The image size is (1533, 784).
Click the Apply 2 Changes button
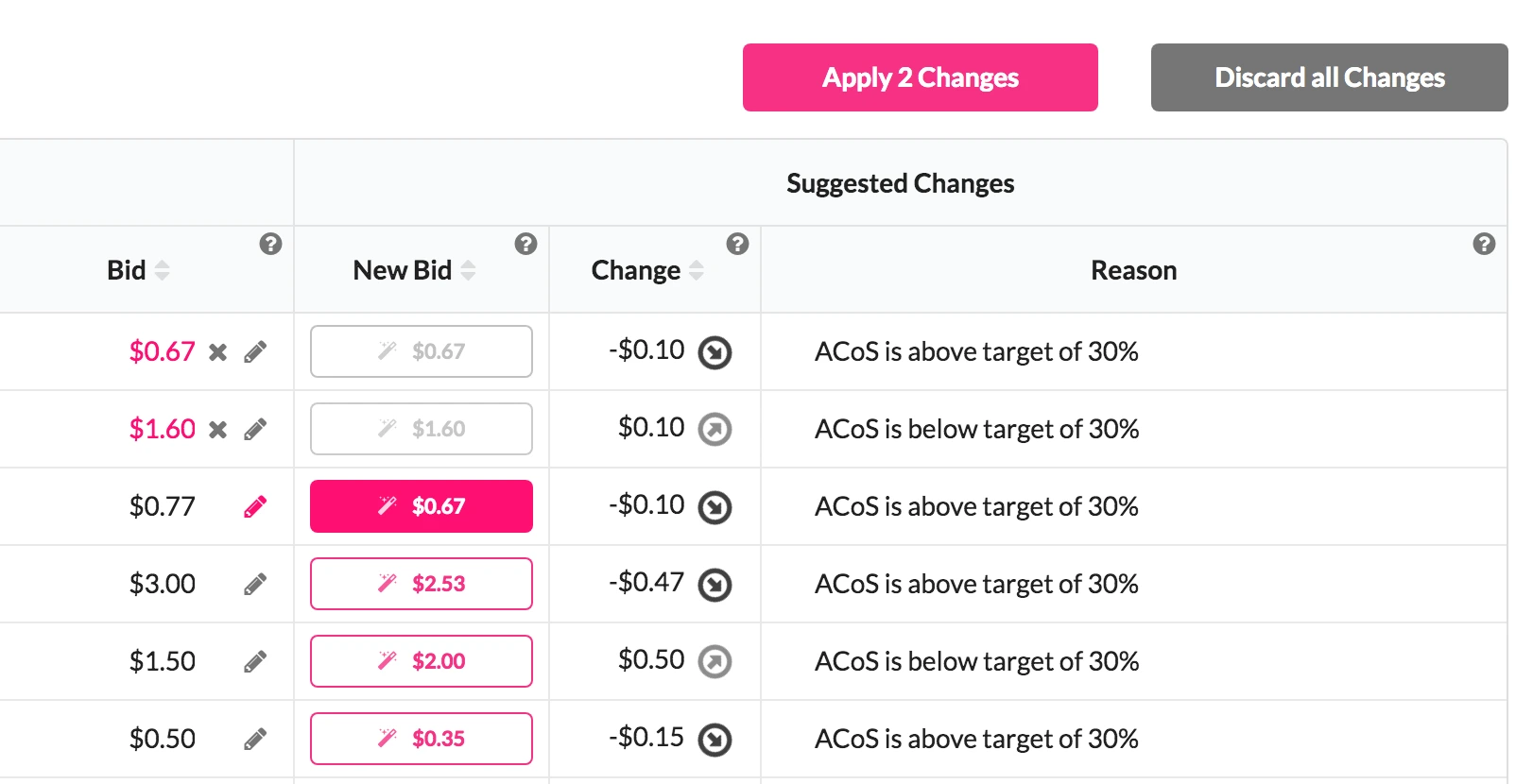pos(920,77)
